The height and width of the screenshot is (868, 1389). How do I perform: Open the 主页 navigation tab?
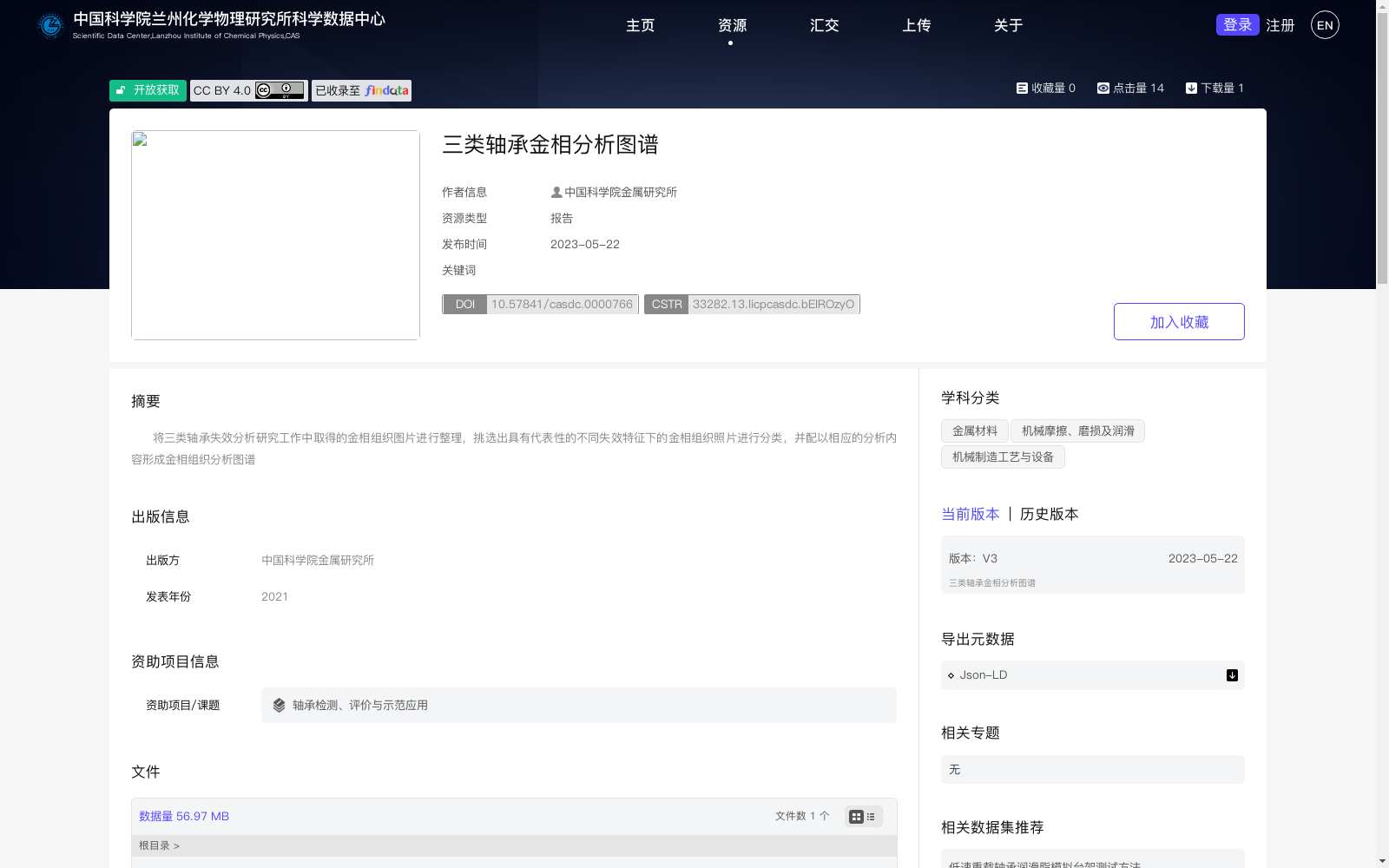click(641, 25)
